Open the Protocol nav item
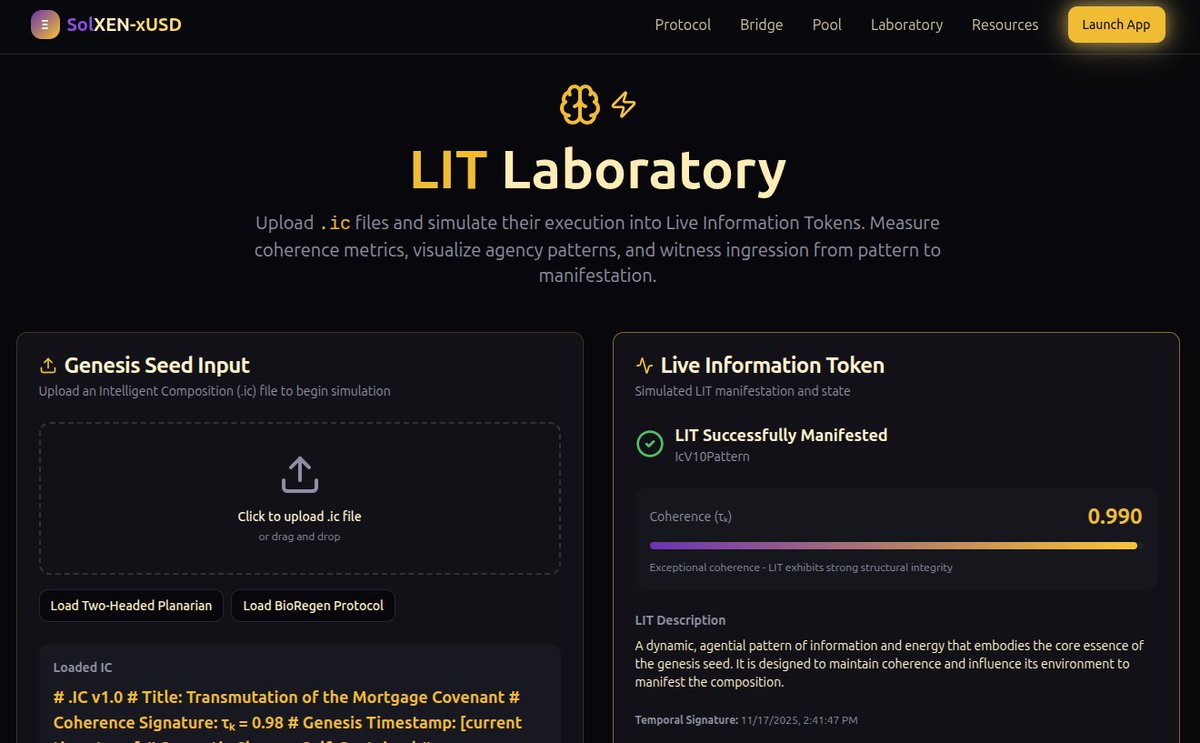 (x=683, y=25)
